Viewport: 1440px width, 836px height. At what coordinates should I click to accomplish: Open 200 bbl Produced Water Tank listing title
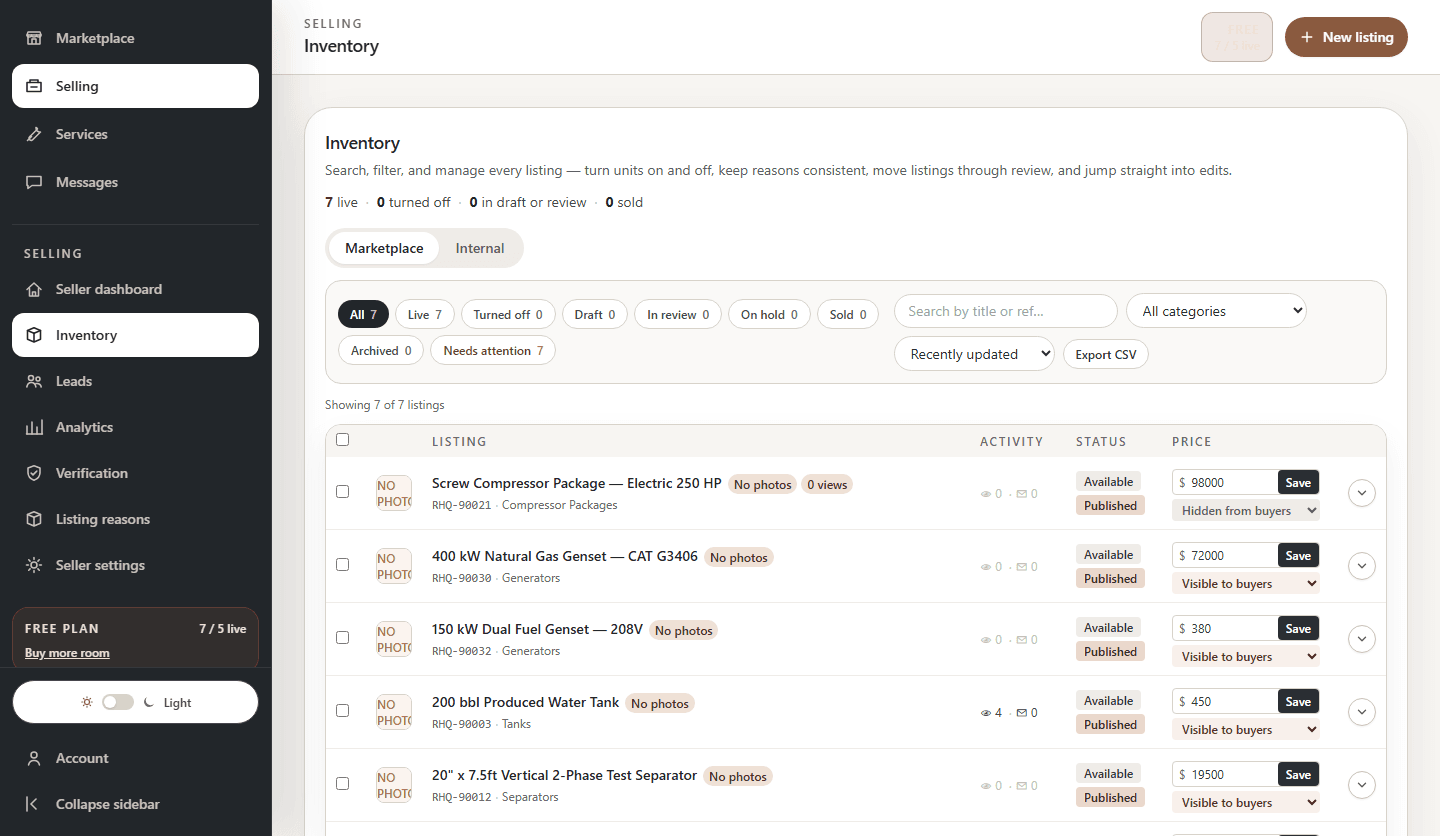coord(526,702)
